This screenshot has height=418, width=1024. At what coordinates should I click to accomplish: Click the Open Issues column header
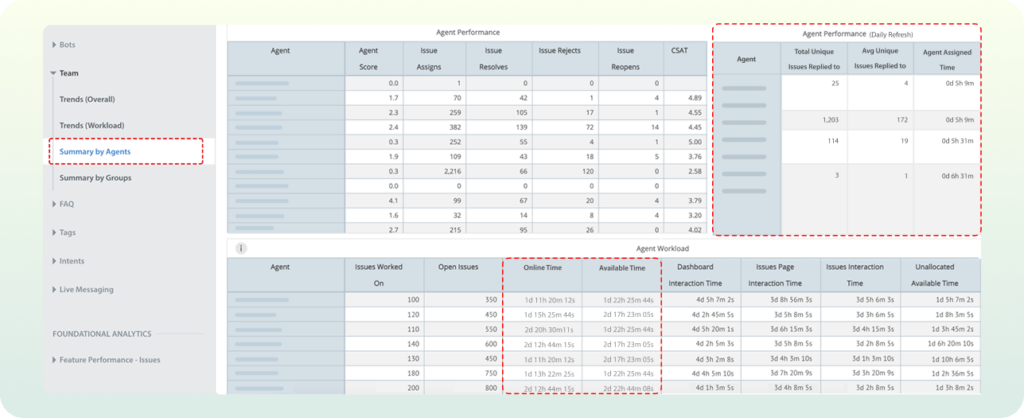(x=464, y=275)
